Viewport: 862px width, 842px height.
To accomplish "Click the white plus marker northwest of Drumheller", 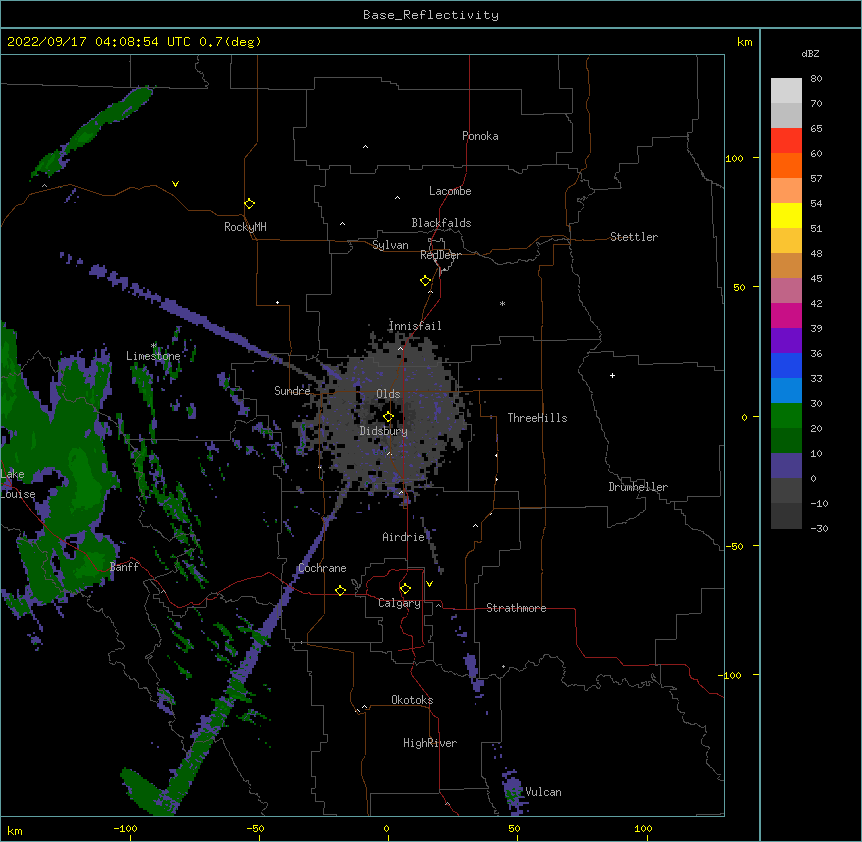I will pyautogui.click(x=612, y=375).
